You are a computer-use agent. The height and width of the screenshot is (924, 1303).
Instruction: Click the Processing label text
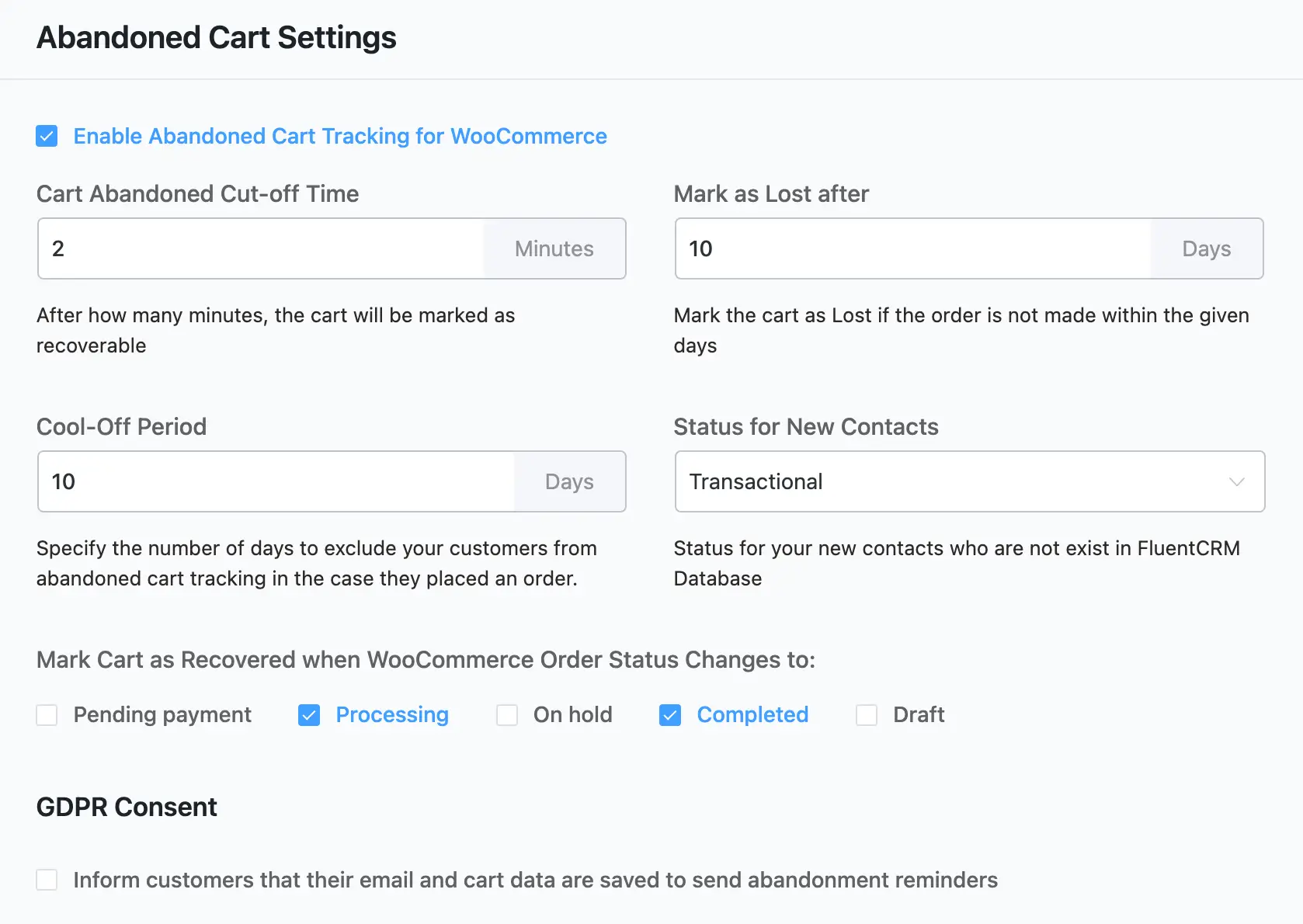(x=391, y=714)
